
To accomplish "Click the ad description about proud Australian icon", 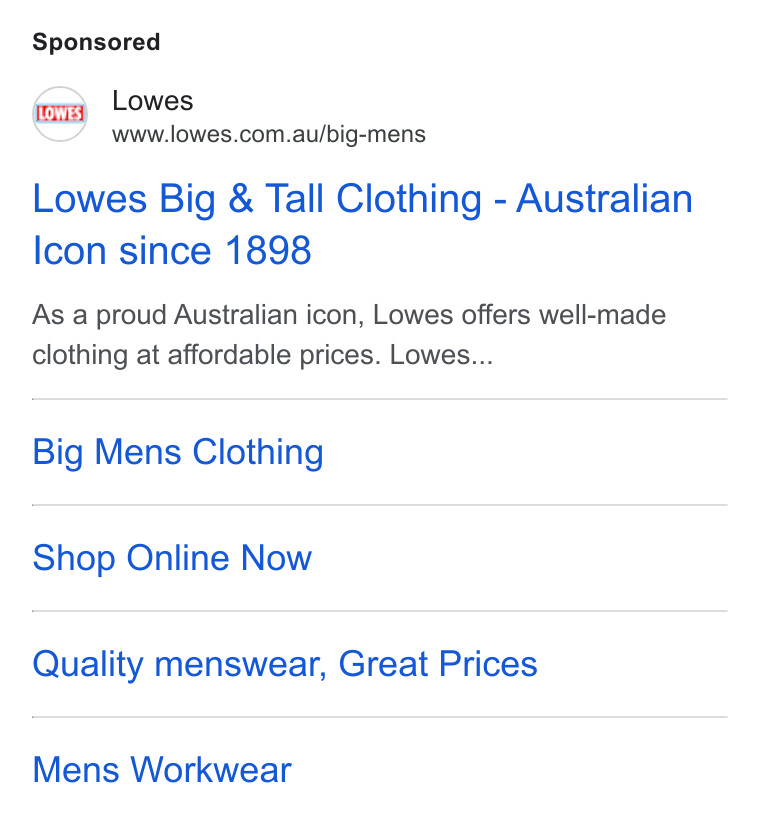I will (x=349, y=335).
